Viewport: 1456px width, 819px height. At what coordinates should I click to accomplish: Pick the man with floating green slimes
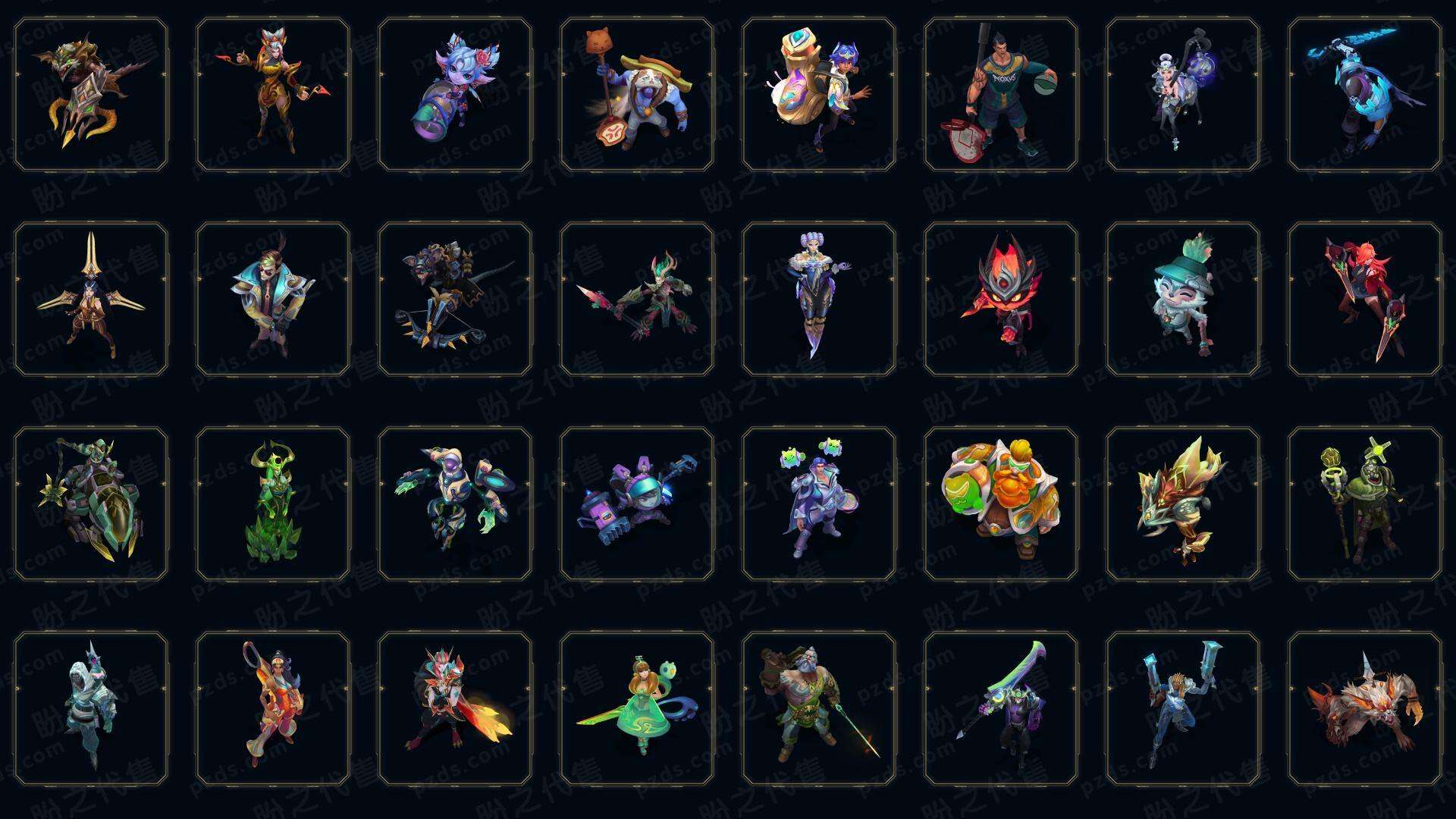(819, 504)
